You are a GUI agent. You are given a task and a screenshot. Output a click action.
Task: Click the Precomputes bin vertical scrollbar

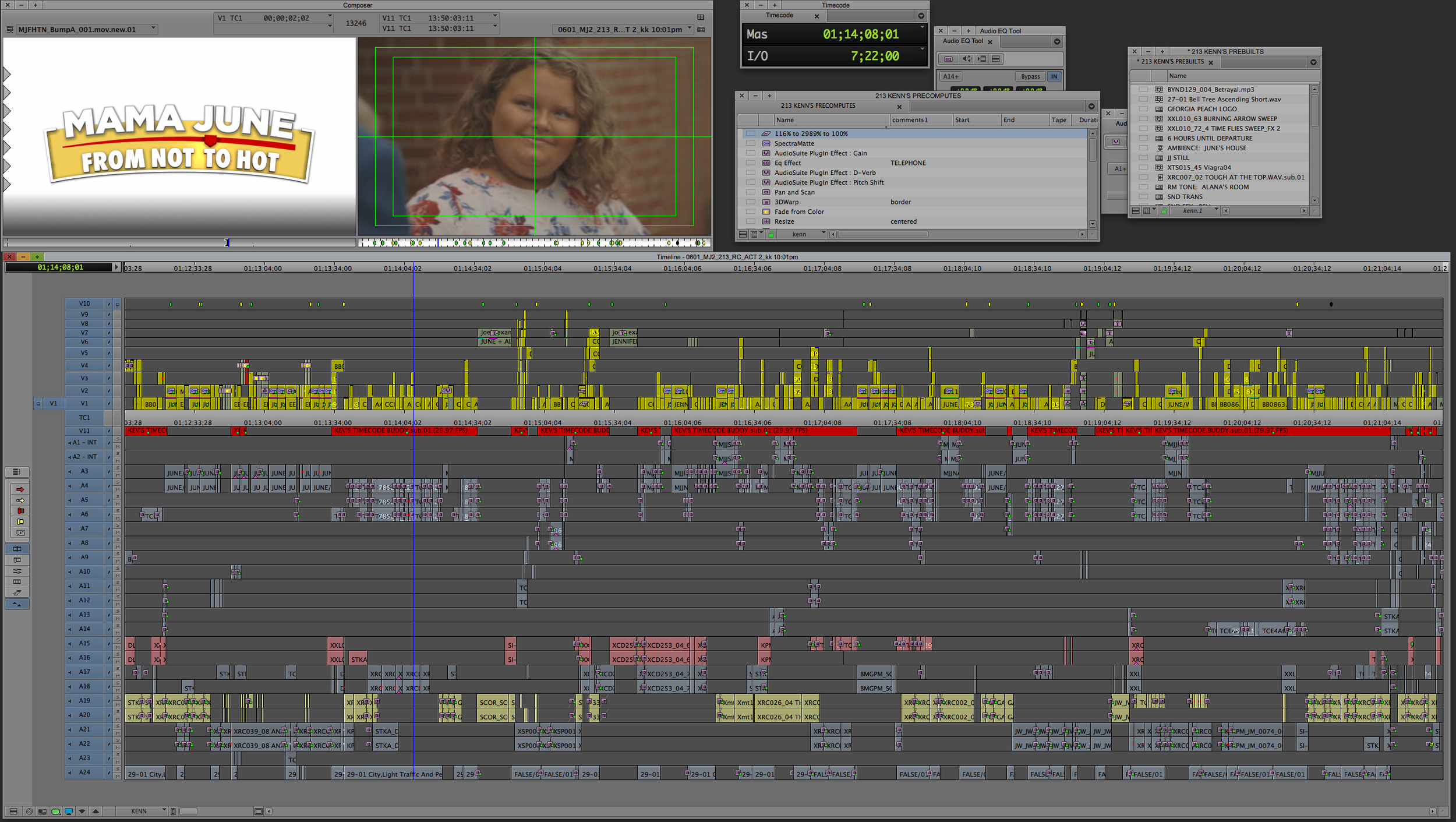1092,178
